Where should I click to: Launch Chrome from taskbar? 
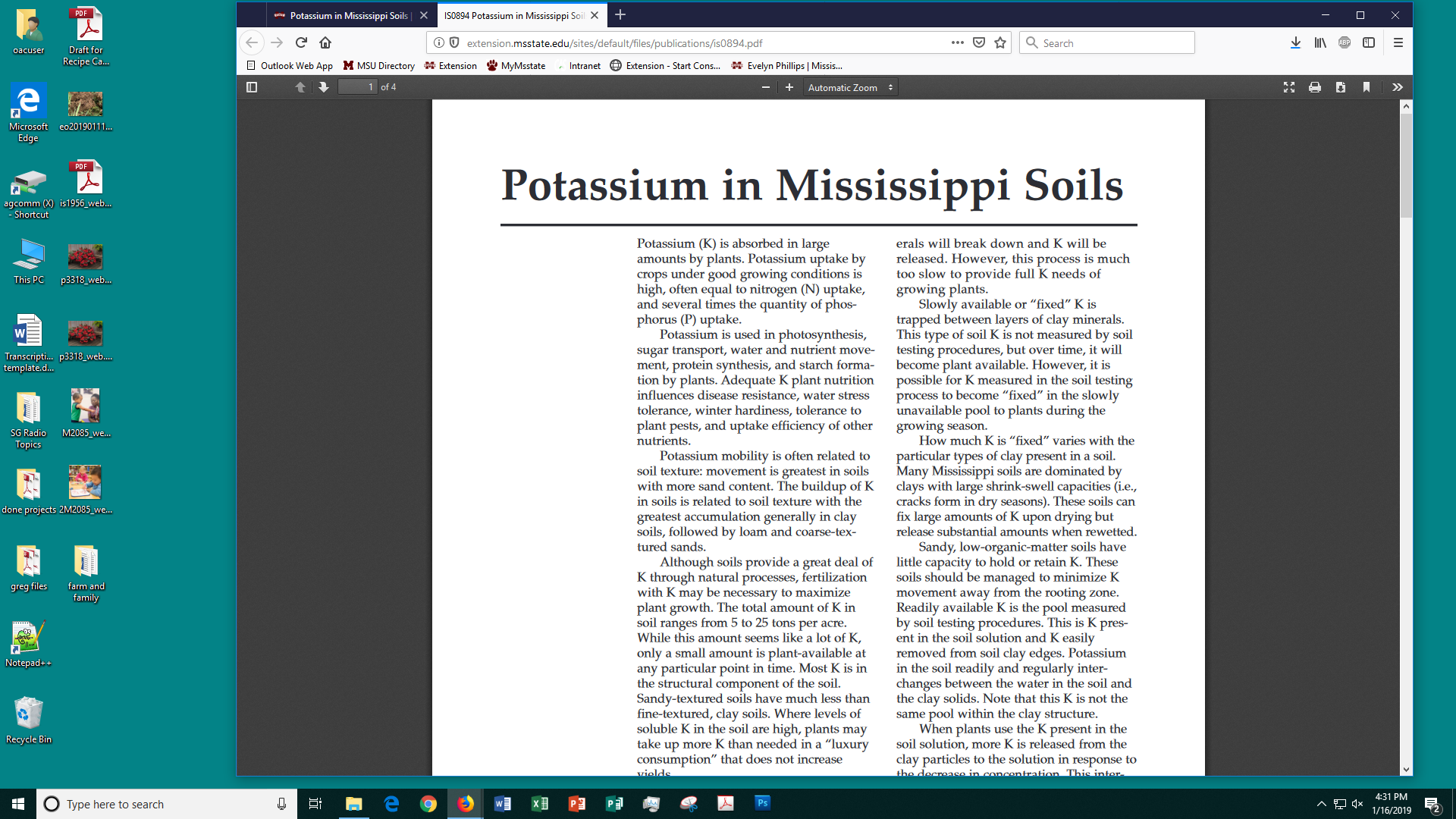point(428,804)
